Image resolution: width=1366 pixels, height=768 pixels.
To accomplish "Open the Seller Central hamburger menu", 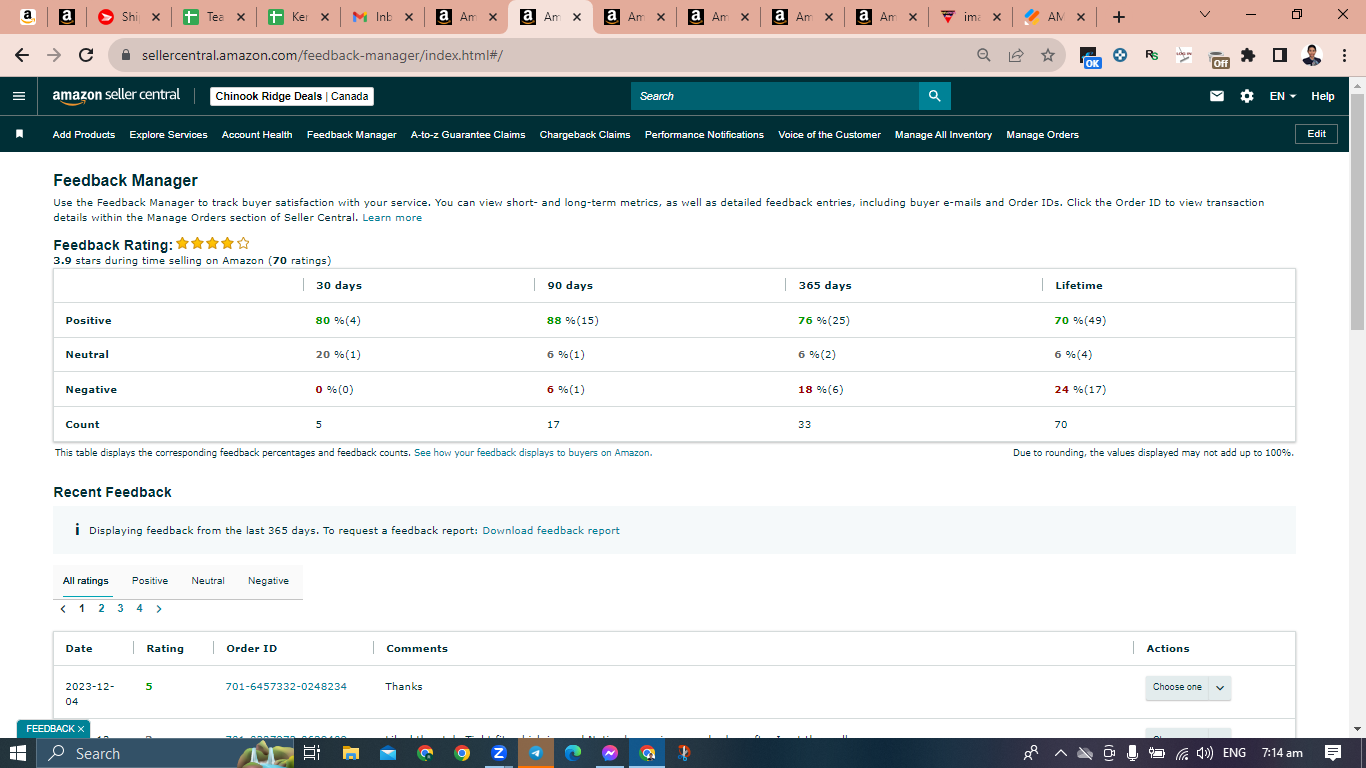I will [x=19, y=96].
